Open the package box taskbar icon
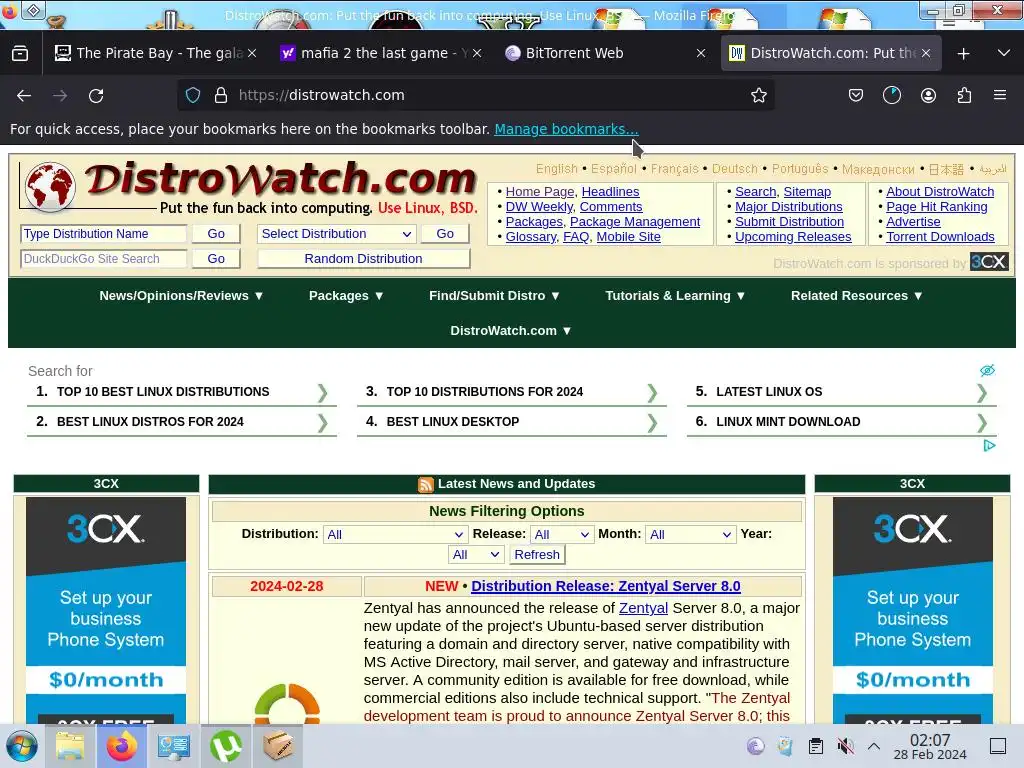Viewport: 1024px width, 768px height. [278, 746]
